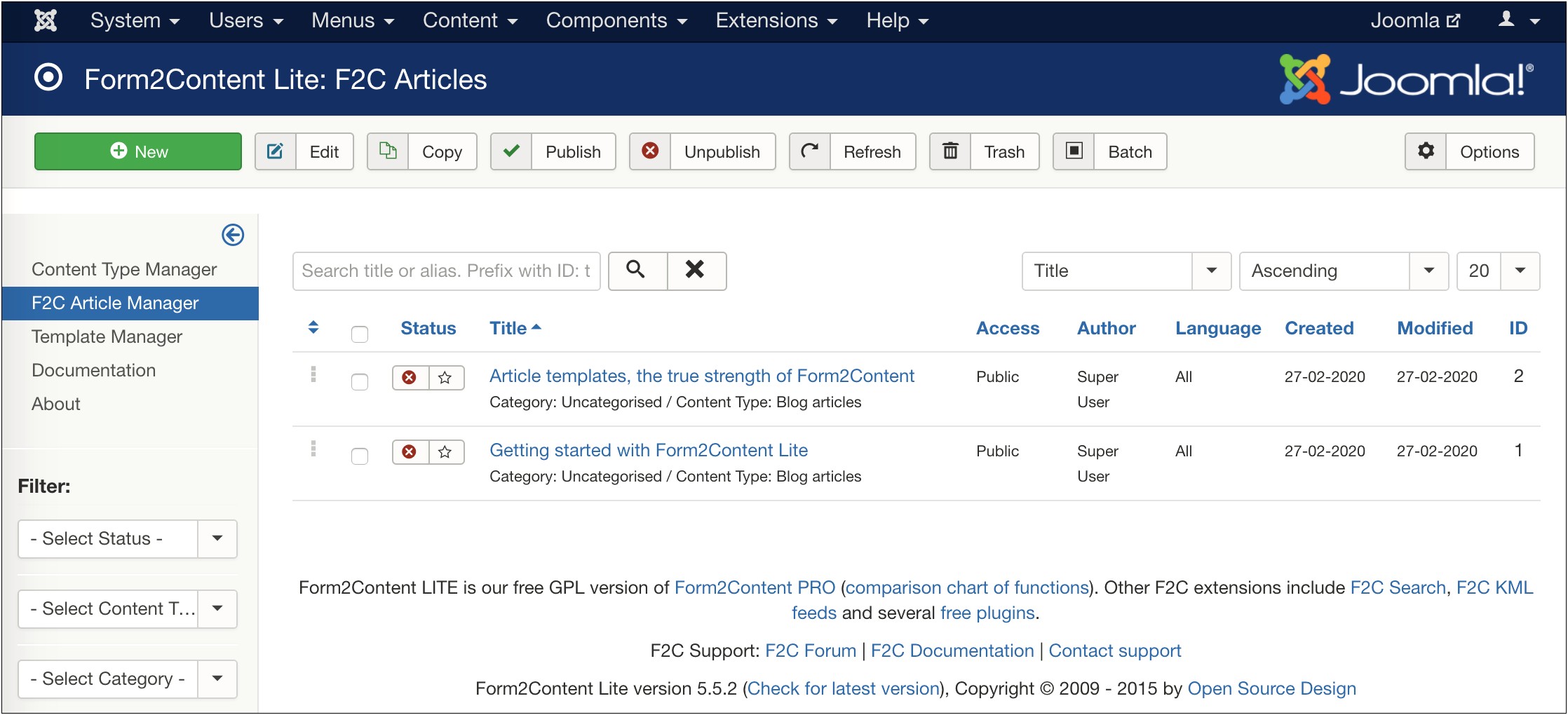Click the Joomla! logo in header
Image resolution: width=1568 pixels, height=715 pixels.
click(x=1406, y=79)
